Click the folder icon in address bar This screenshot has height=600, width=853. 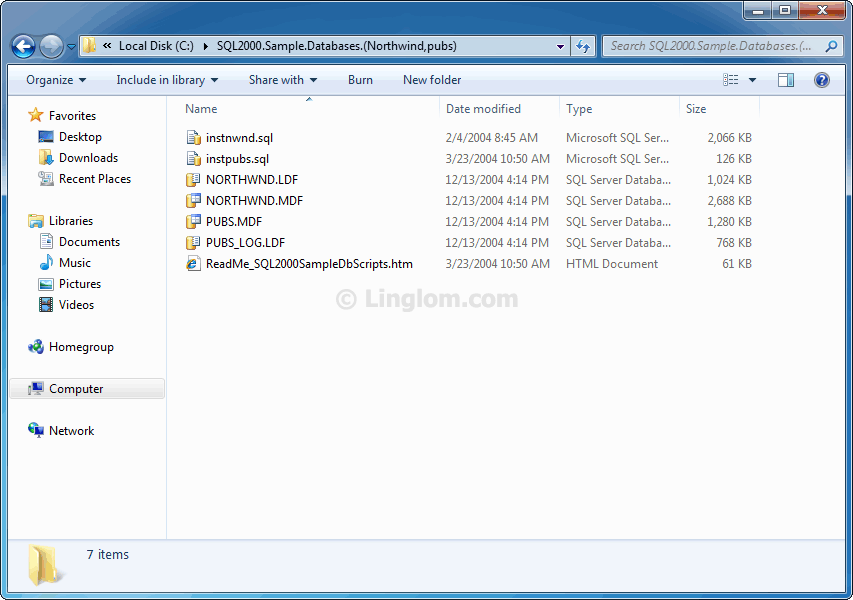tap(89, 46)
